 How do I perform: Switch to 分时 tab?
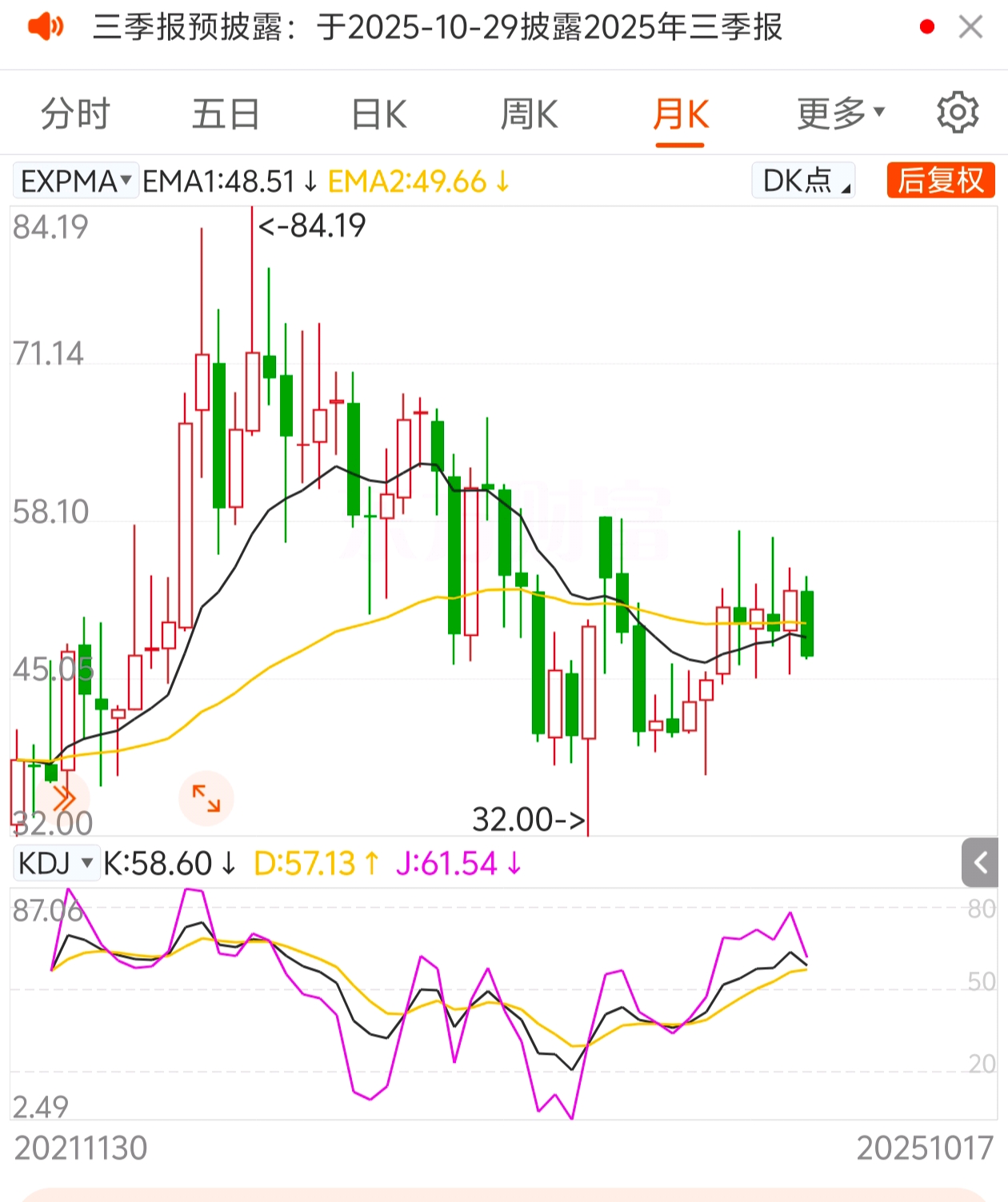[75, 114]
